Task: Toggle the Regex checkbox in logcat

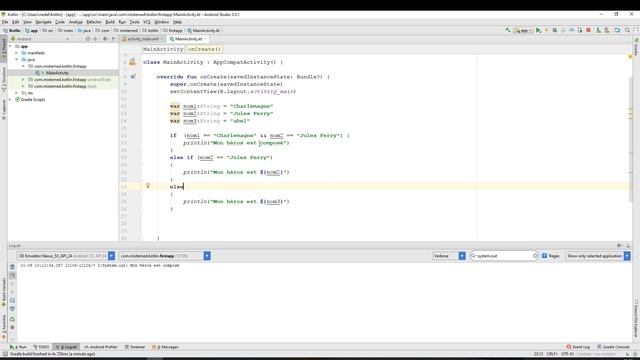Action: (x=544, y=256)
